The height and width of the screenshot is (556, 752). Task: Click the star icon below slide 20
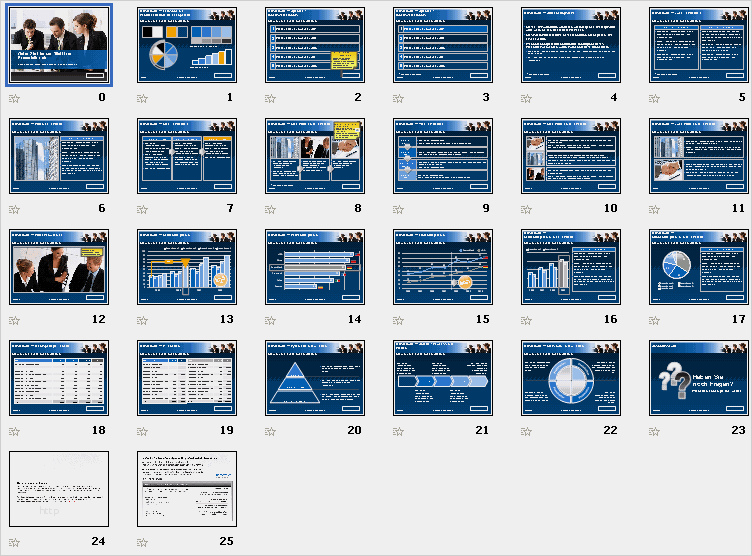click(x=270, y=431)
